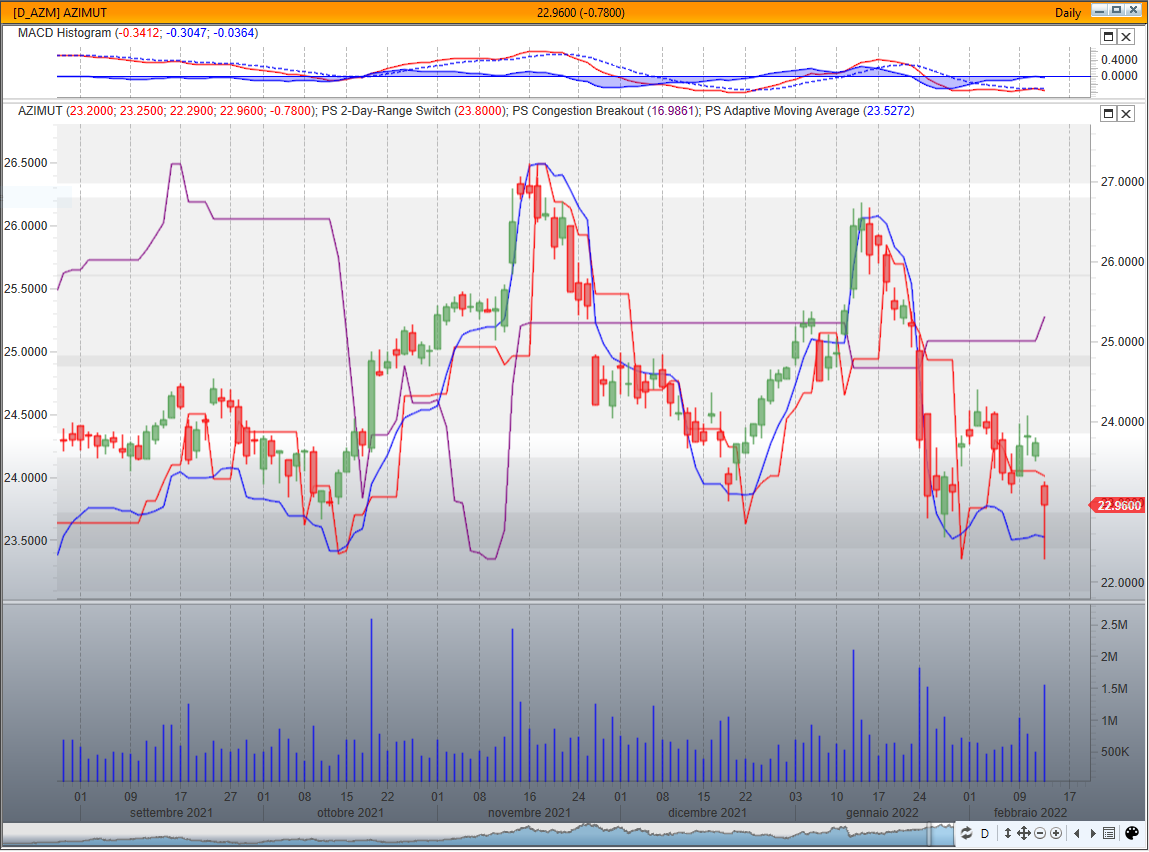The height and width of the screenshot is (852, 1149).
Task: Maximize the AZIMUT price panel
Action: 1109,113
